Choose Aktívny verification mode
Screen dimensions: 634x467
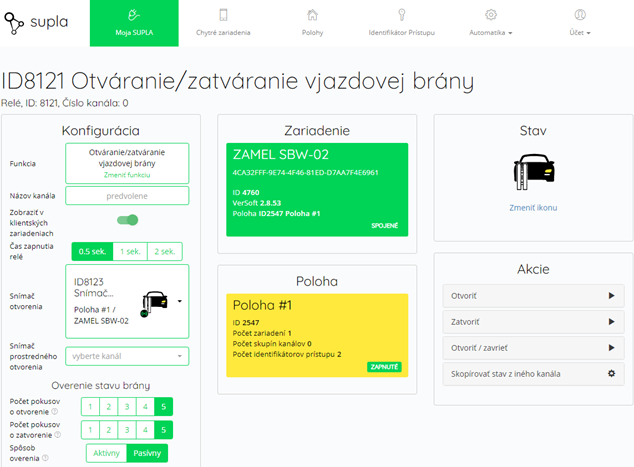[x=106, y=453]
